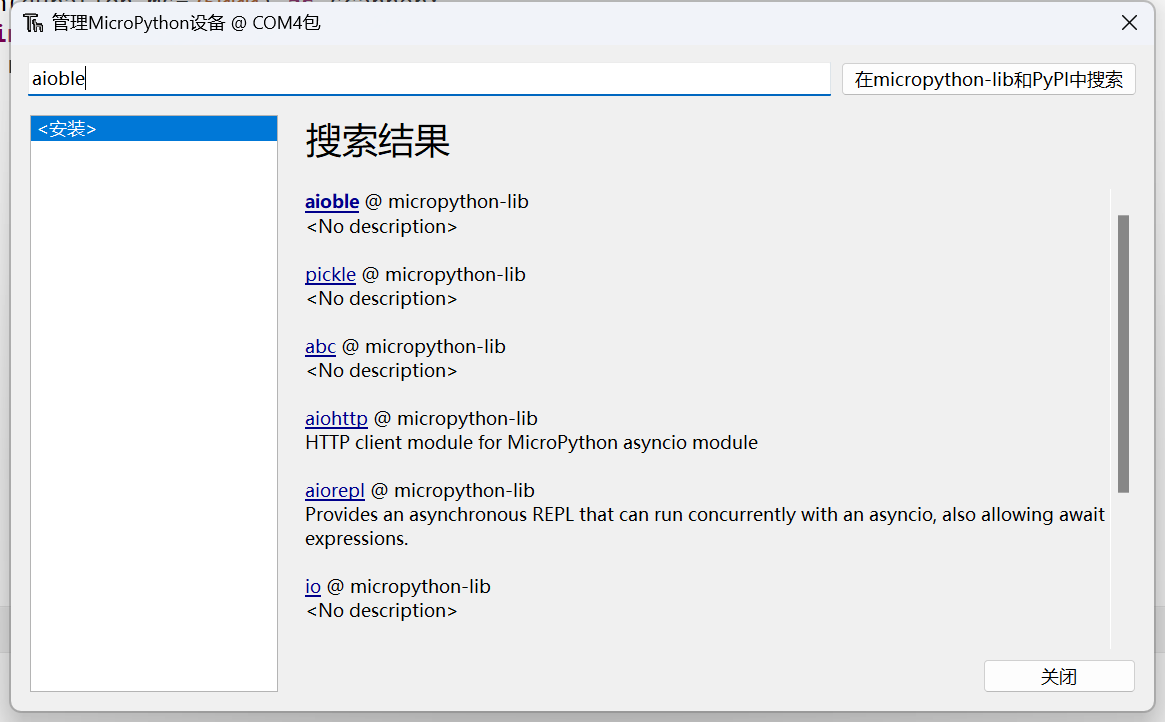Select <安装> in the package list
This screenshot has height=722, width=1165.
pos(154,129)
